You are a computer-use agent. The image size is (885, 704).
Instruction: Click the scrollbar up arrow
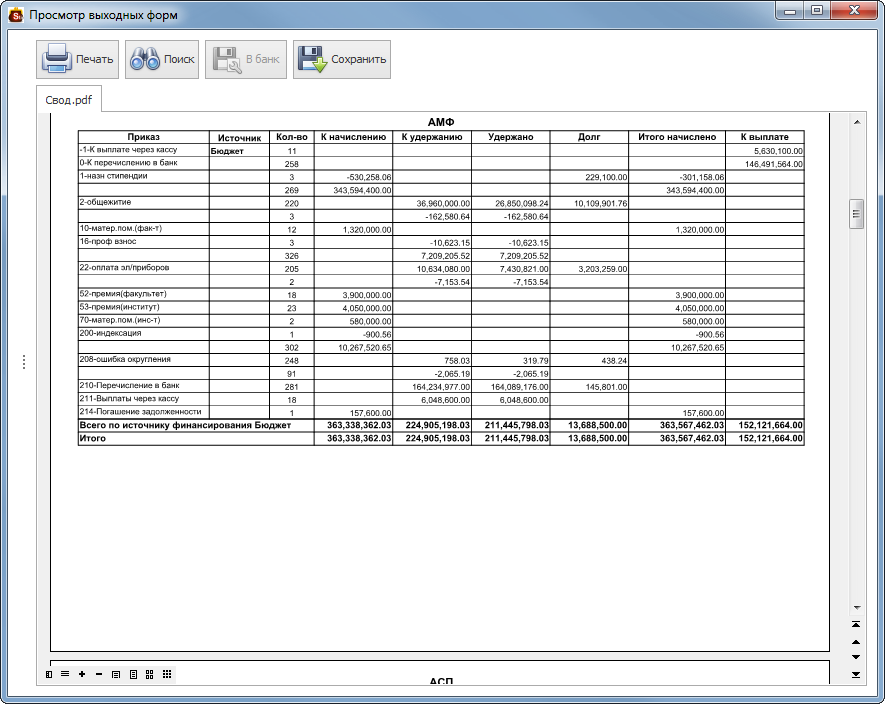coord(857,122)
